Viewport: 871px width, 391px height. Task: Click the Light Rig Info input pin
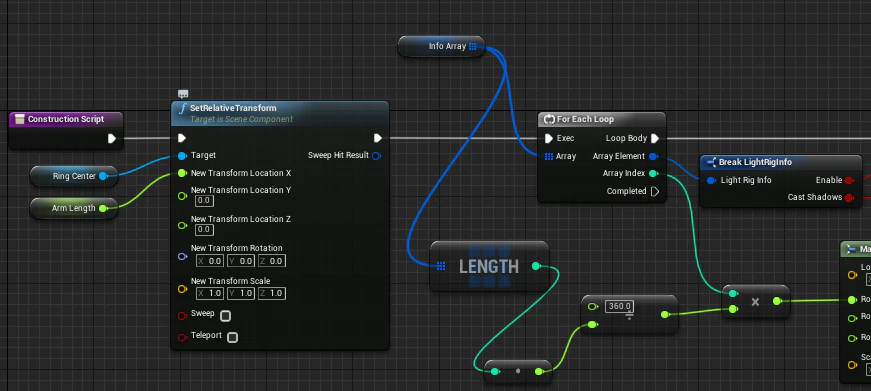(711, 181)
